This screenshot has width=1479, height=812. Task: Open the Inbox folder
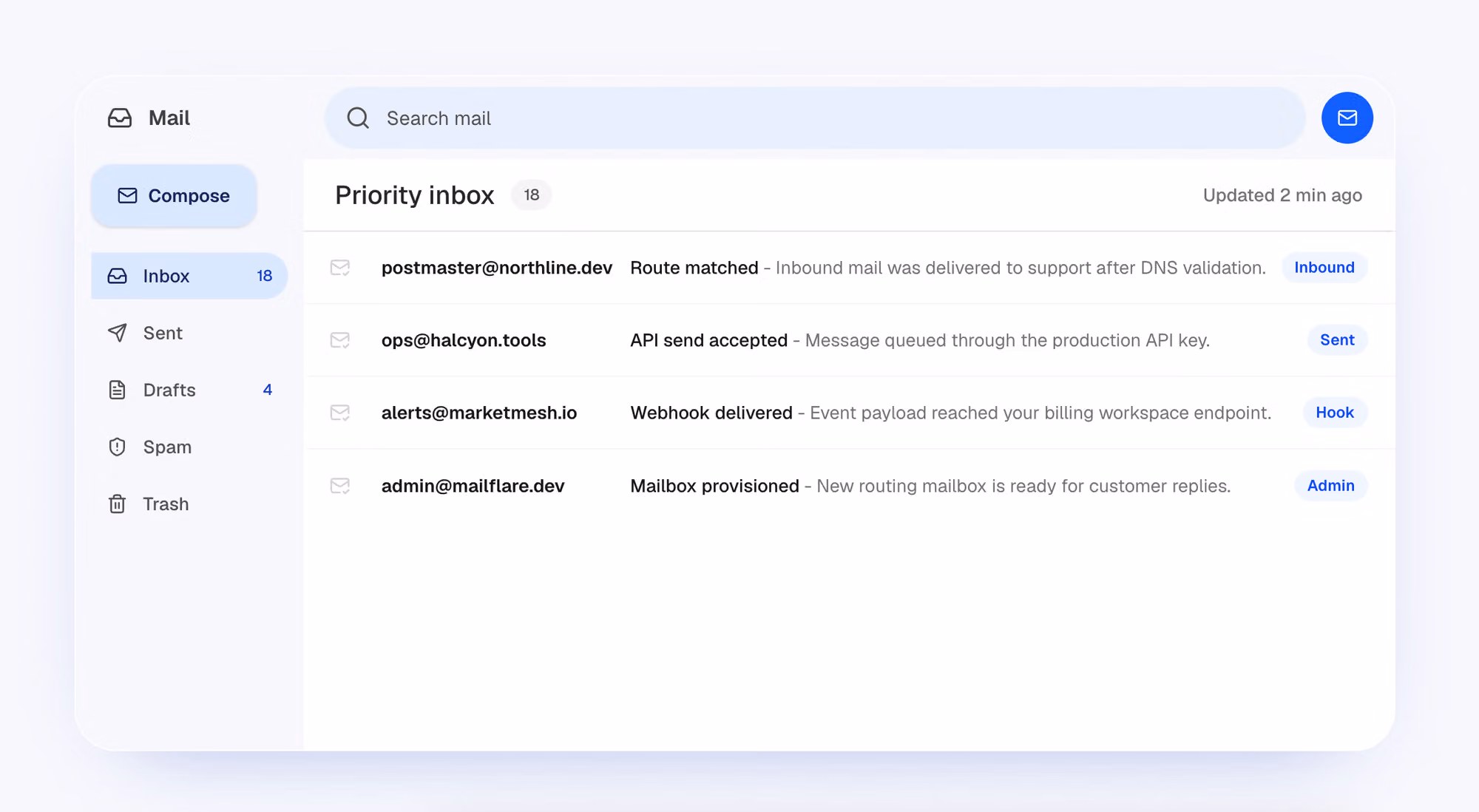pos(189,276)
